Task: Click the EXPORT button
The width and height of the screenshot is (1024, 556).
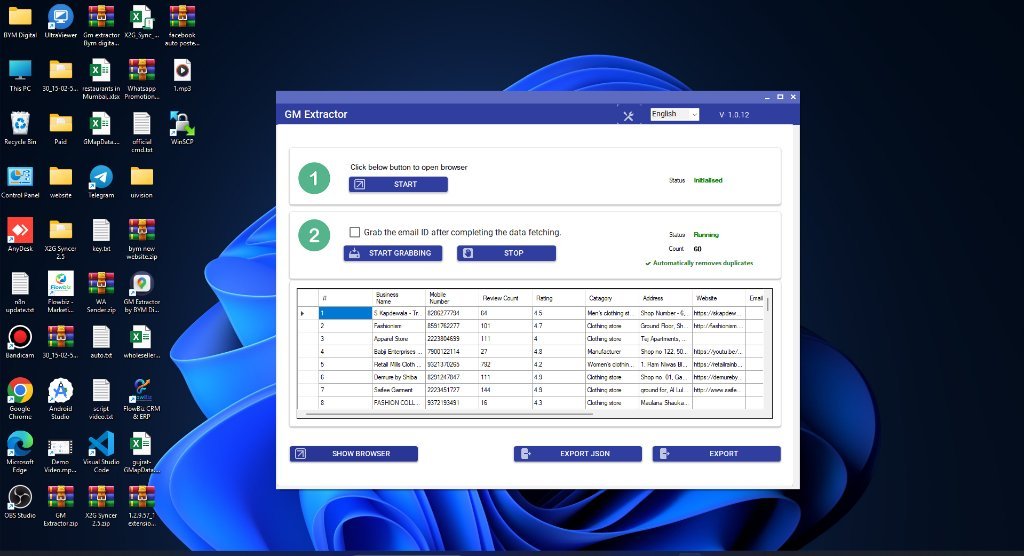Action: tap(716, 453)
